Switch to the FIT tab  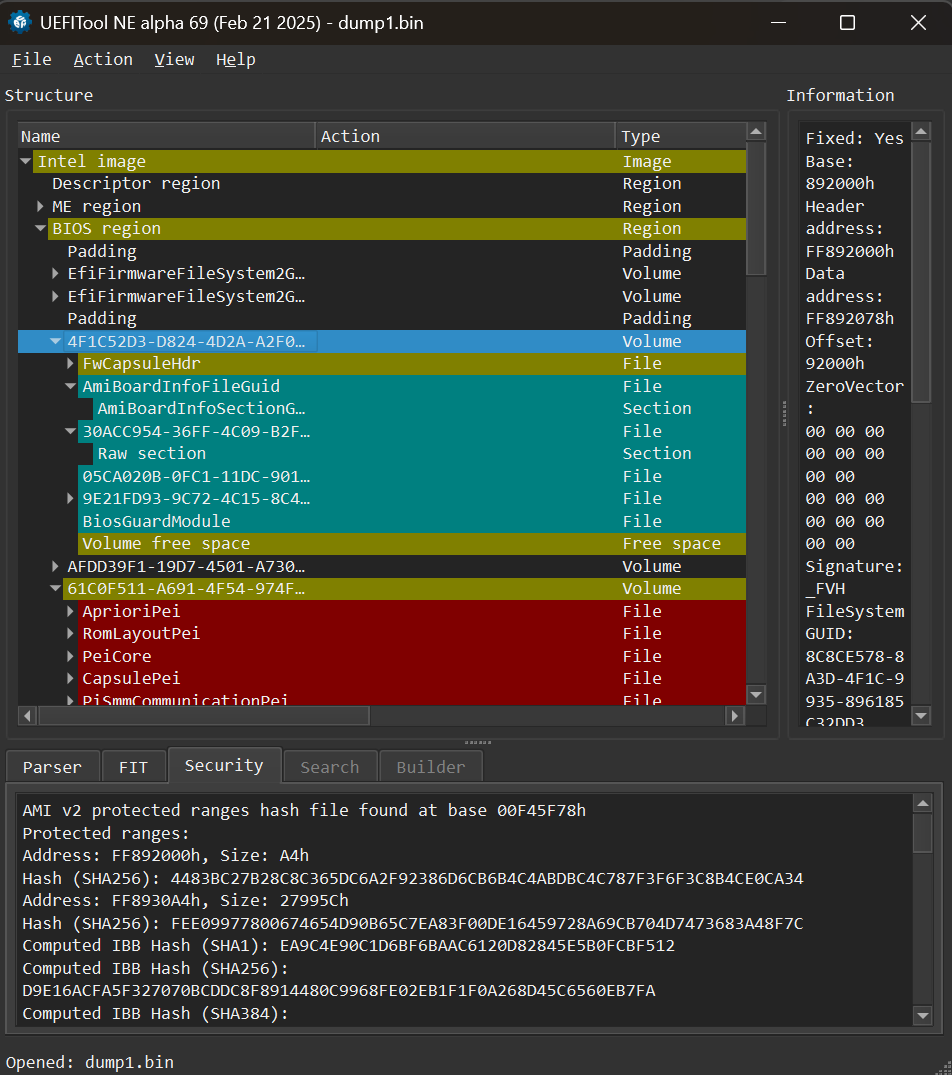click(134, 766)
